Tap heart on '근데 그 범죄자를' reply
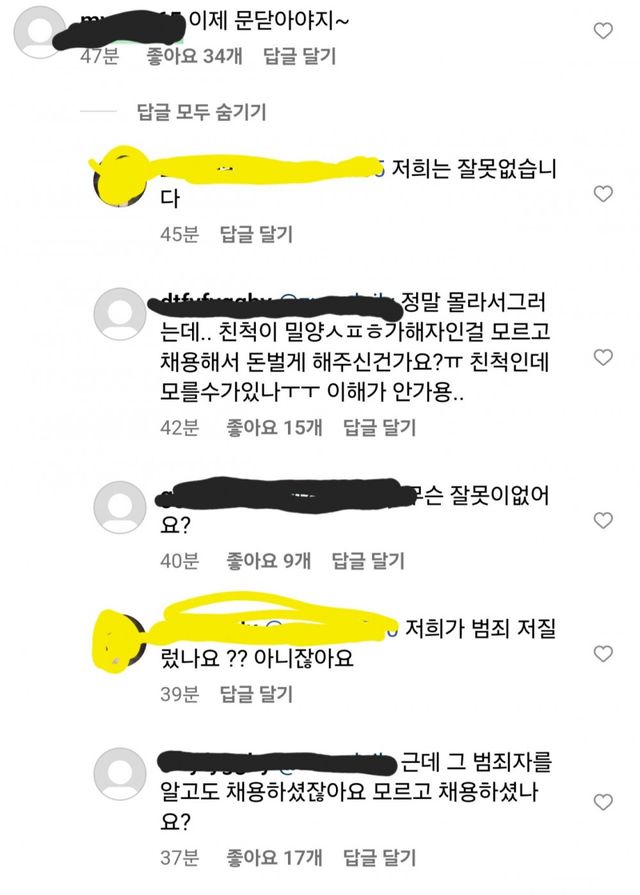This screenshot has width=640, height=895. point(603,802)
